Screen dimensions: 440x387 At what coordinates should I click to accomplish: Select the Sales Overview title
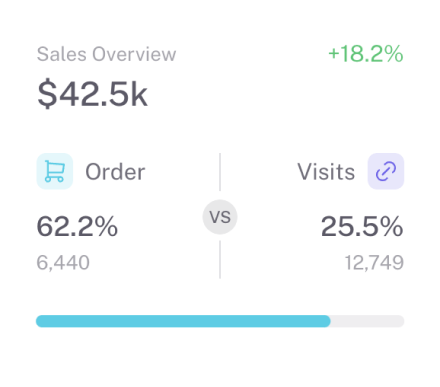click(x=106, y=54)
